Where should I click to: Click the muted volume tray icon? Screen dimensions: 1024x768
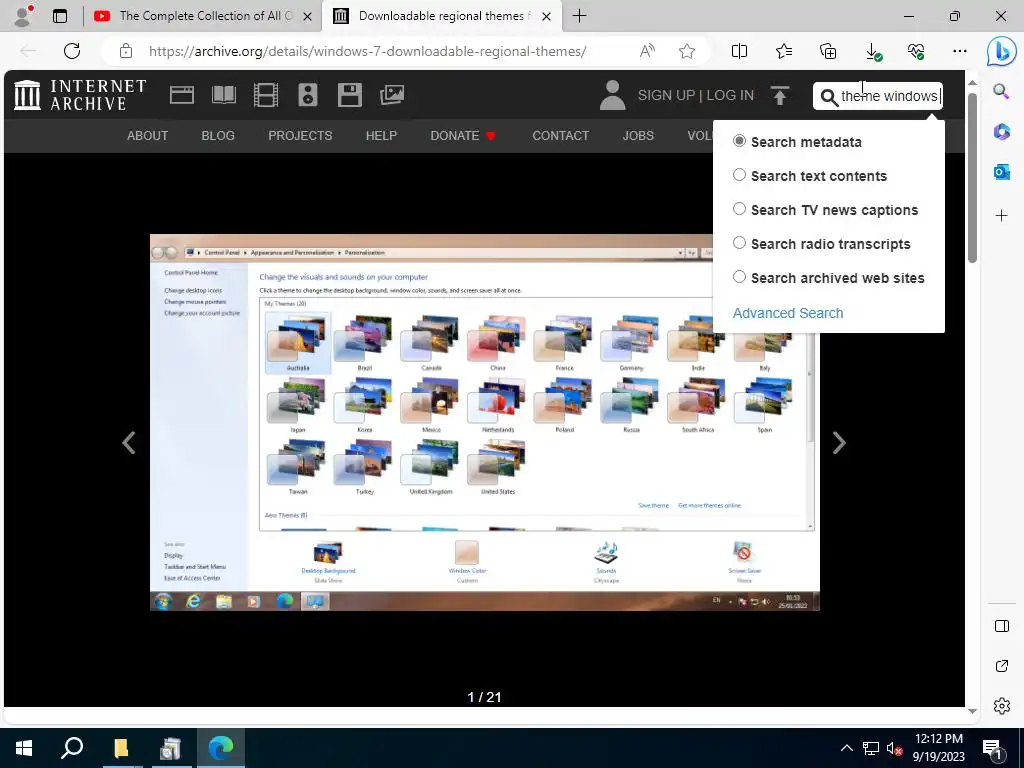click(x=894, y=748)
